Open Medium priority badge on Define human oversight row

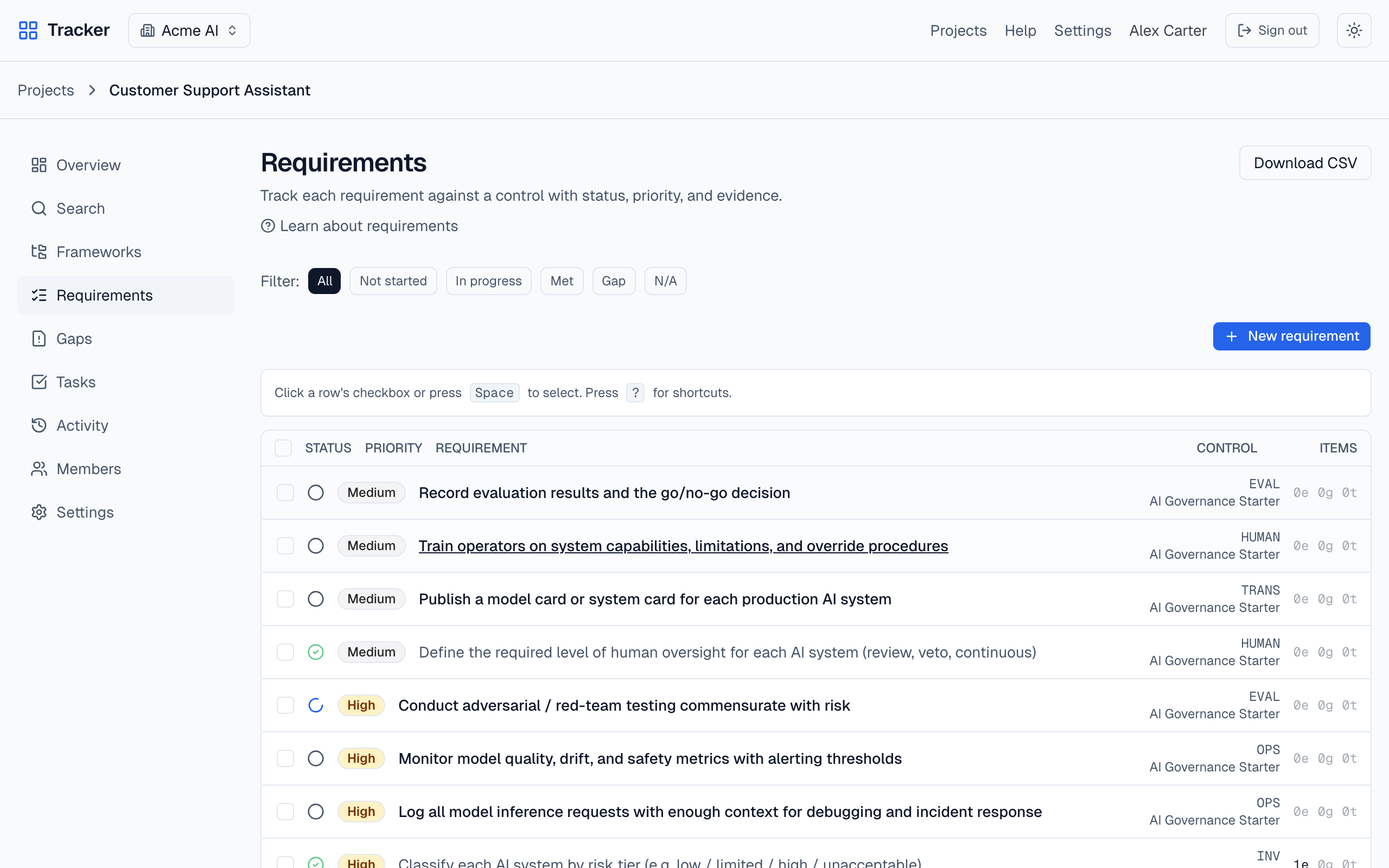point(371,652)
